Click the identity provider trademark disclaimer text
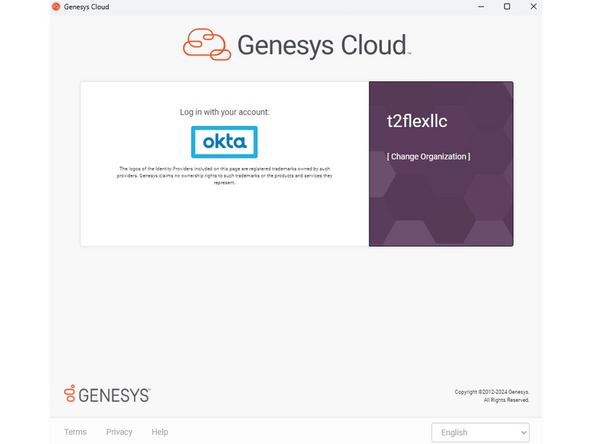 [x=225, y=176]
